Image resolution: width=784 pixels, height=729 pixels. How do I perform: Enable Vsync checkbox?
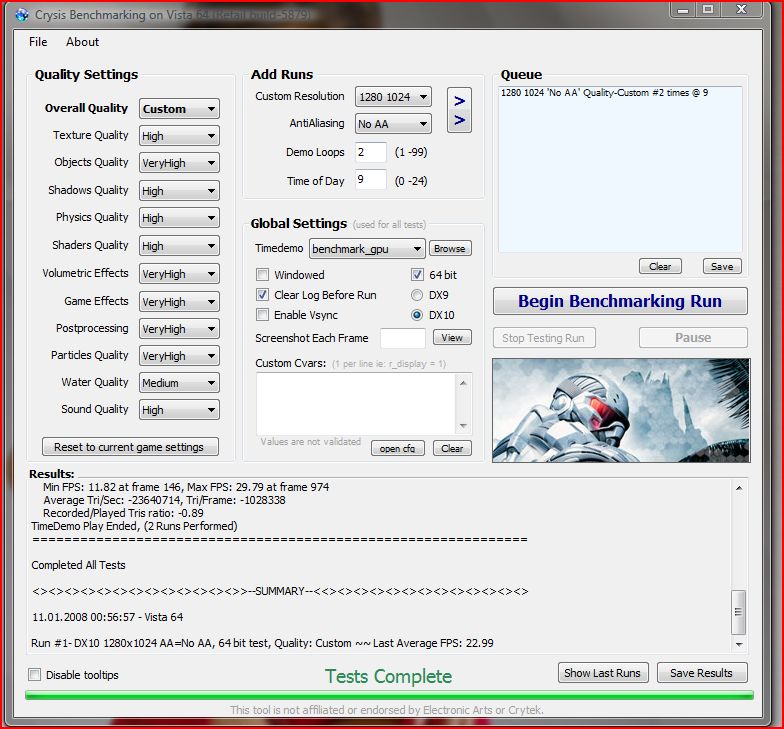[262, 314]
